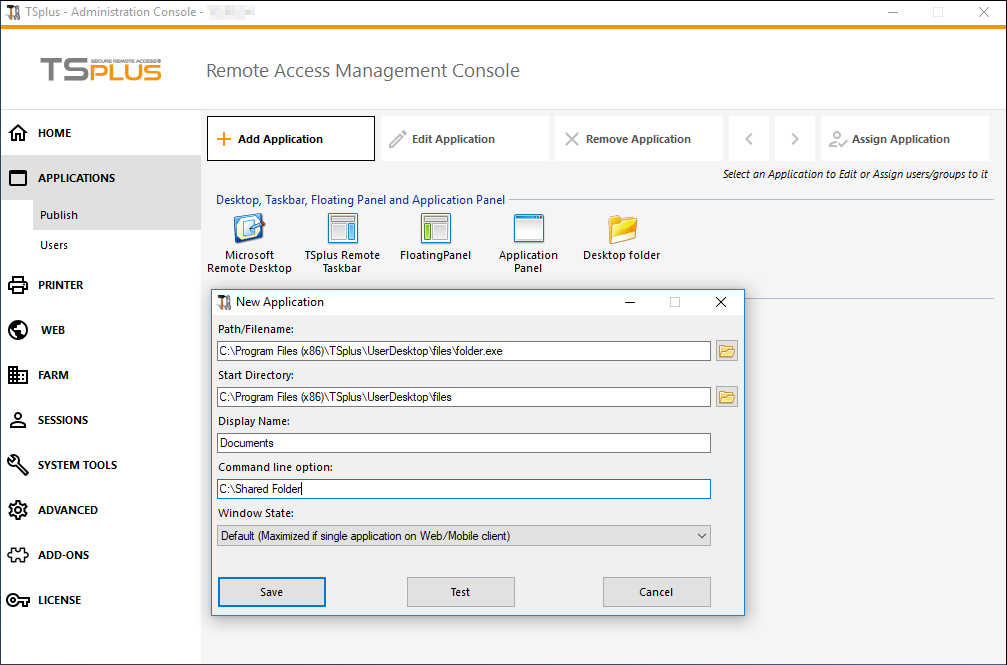Test the new application configuration
This screenshot has height=665, width=1007.
460,591
